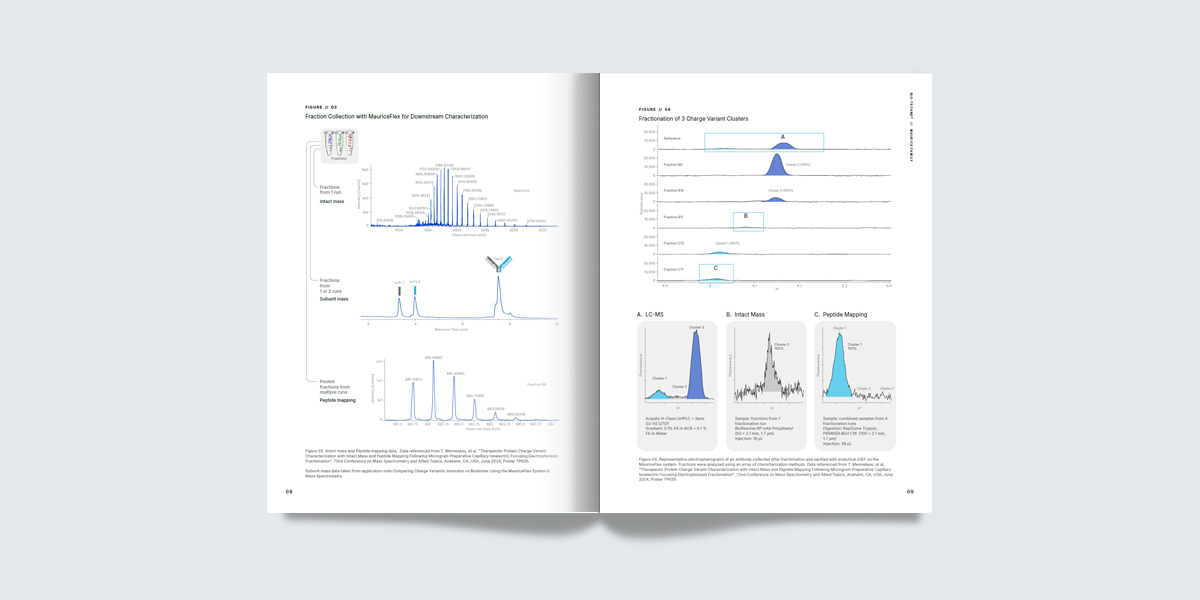Image resolution: width=1200 pixels, height=600 pixels.
Task: Click the antibody Y-shaped icon above the peak
Action: coord(498,265)
